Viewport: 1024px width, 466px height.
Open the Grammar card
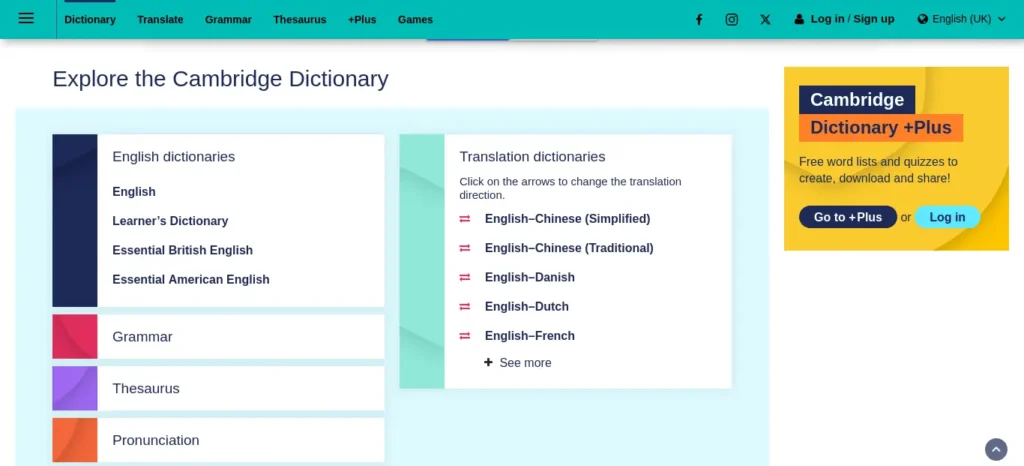pos(218,337)
